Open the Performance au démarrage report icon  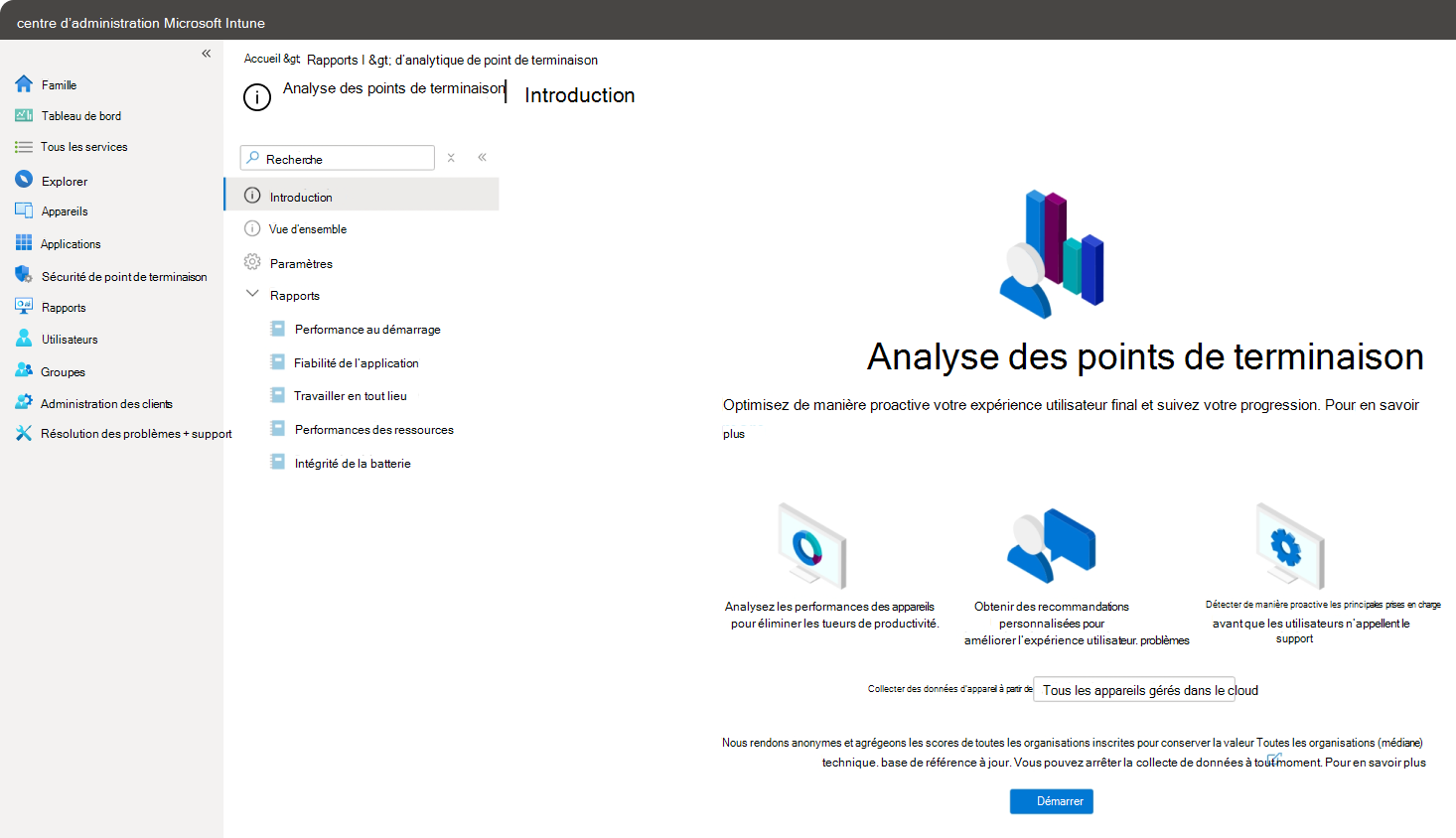point(278,329)
